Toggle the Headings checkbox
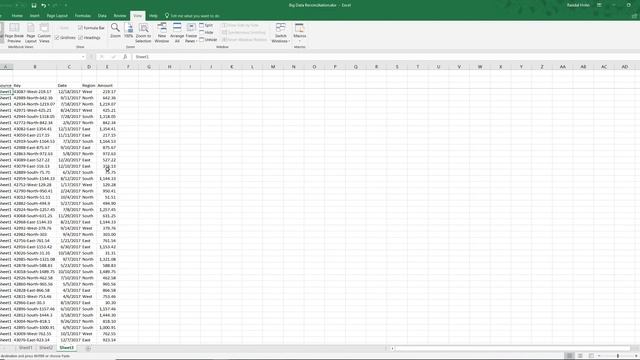 coord(89,38)
